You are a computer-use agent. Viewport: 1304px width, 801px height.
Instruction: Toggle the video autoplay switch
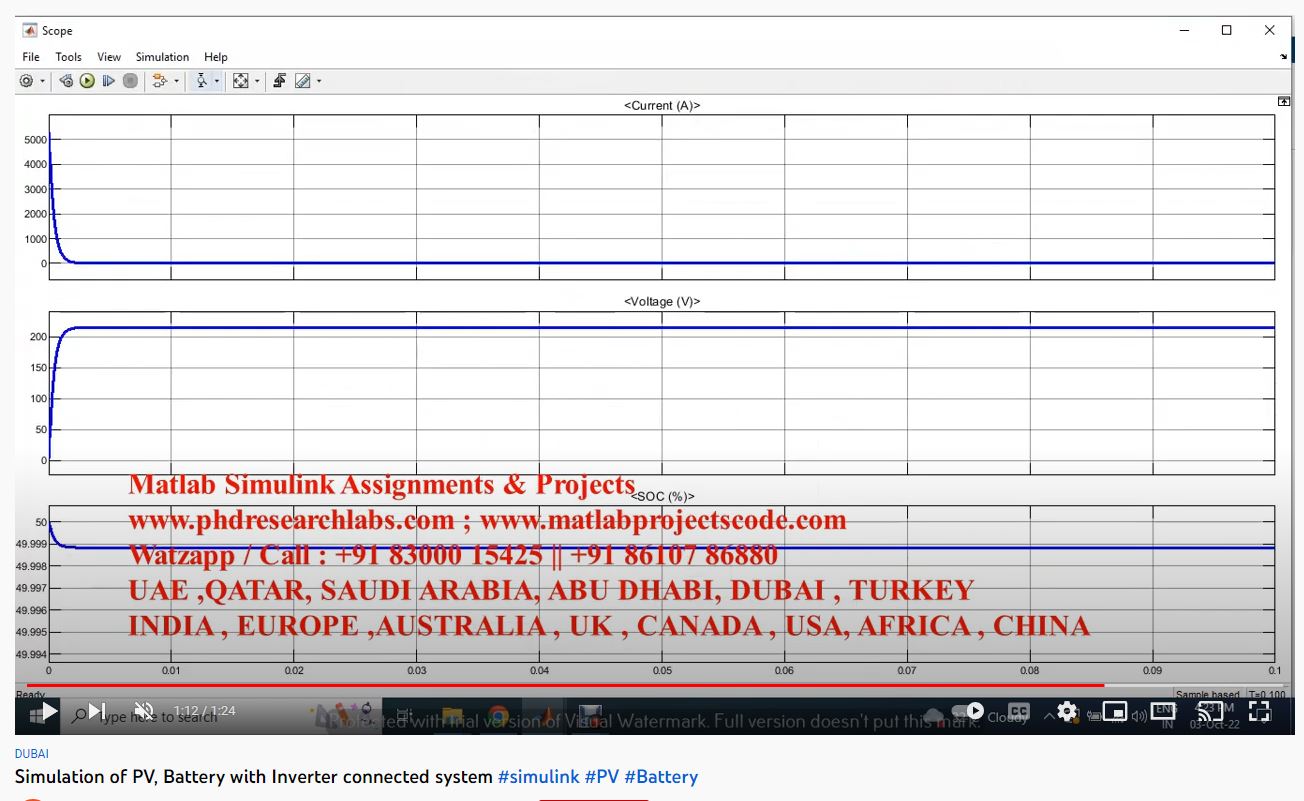(968, 712)
